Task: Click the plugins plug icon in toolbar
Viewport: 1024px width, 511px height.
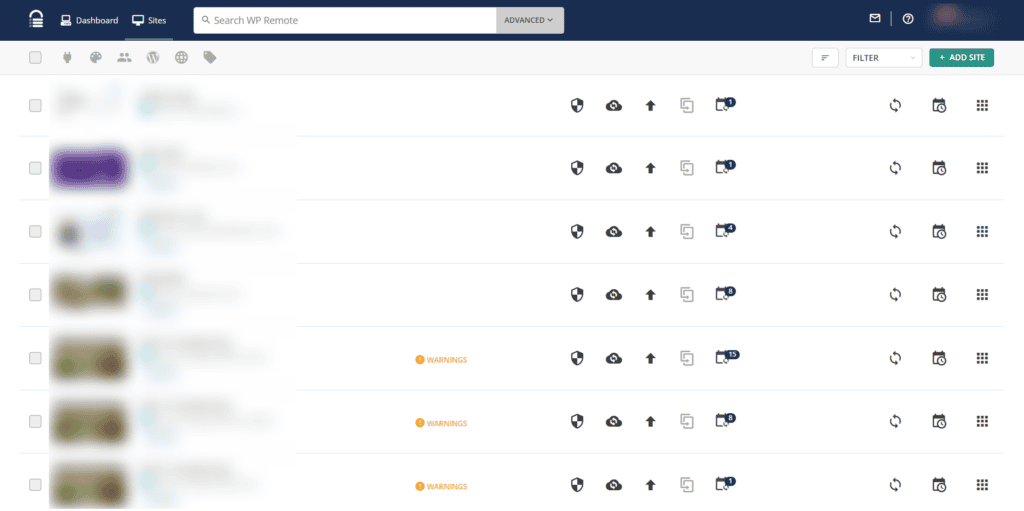Action: point(68,58)
